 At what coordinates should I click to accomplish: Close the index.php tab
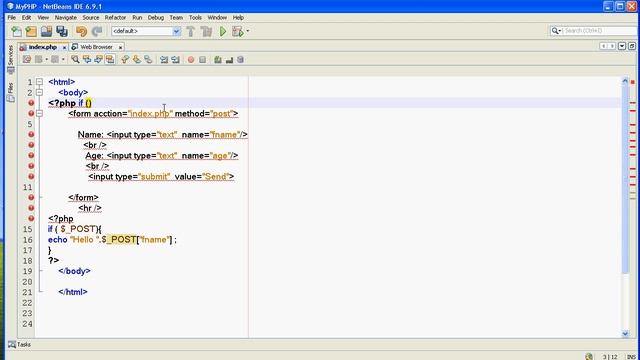coord(64,47)
